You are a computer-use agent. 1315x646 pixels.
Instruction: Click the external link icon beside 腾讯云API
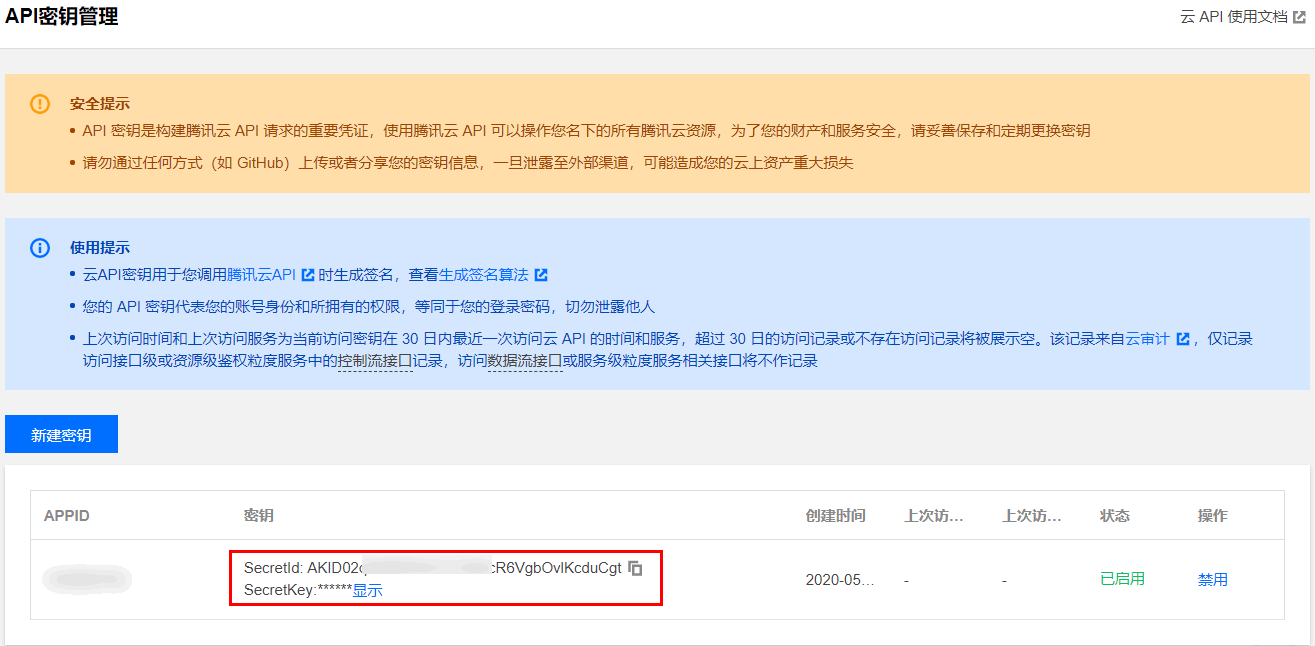pos(308,273)
